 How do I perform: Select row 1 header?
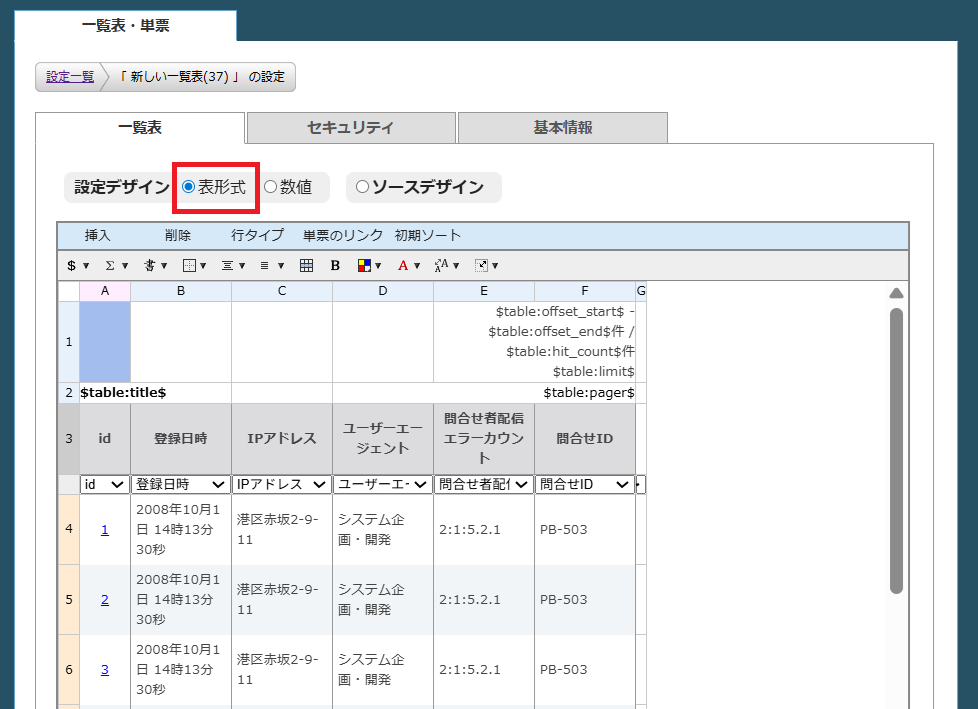[69, 342]
